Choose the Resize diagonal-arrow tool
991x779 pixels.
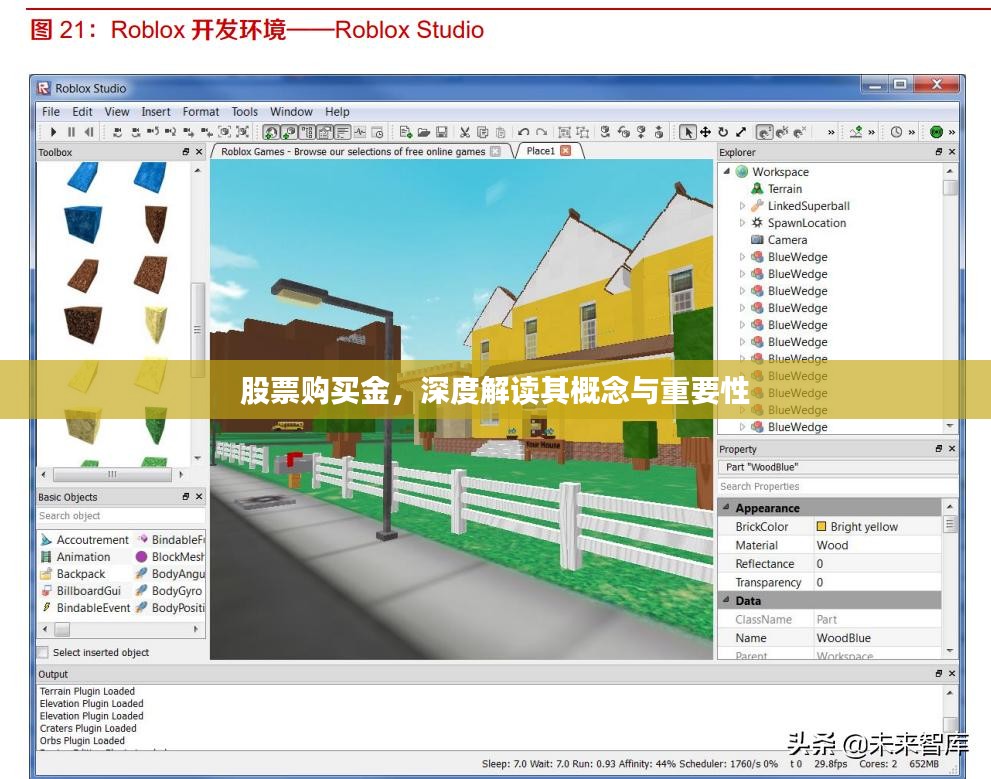741,132
